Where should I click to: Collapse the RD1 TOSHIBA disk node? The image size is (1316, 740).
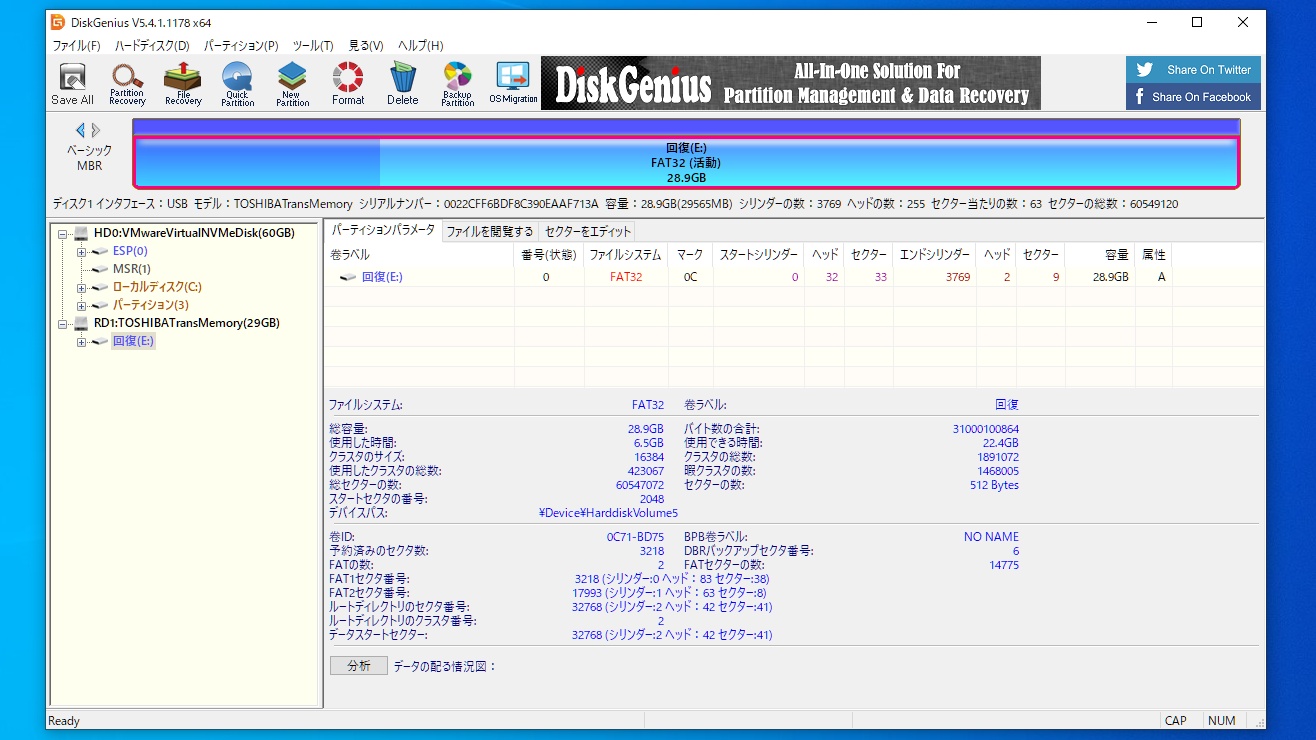pyautogui.click(x=63, y=323)
